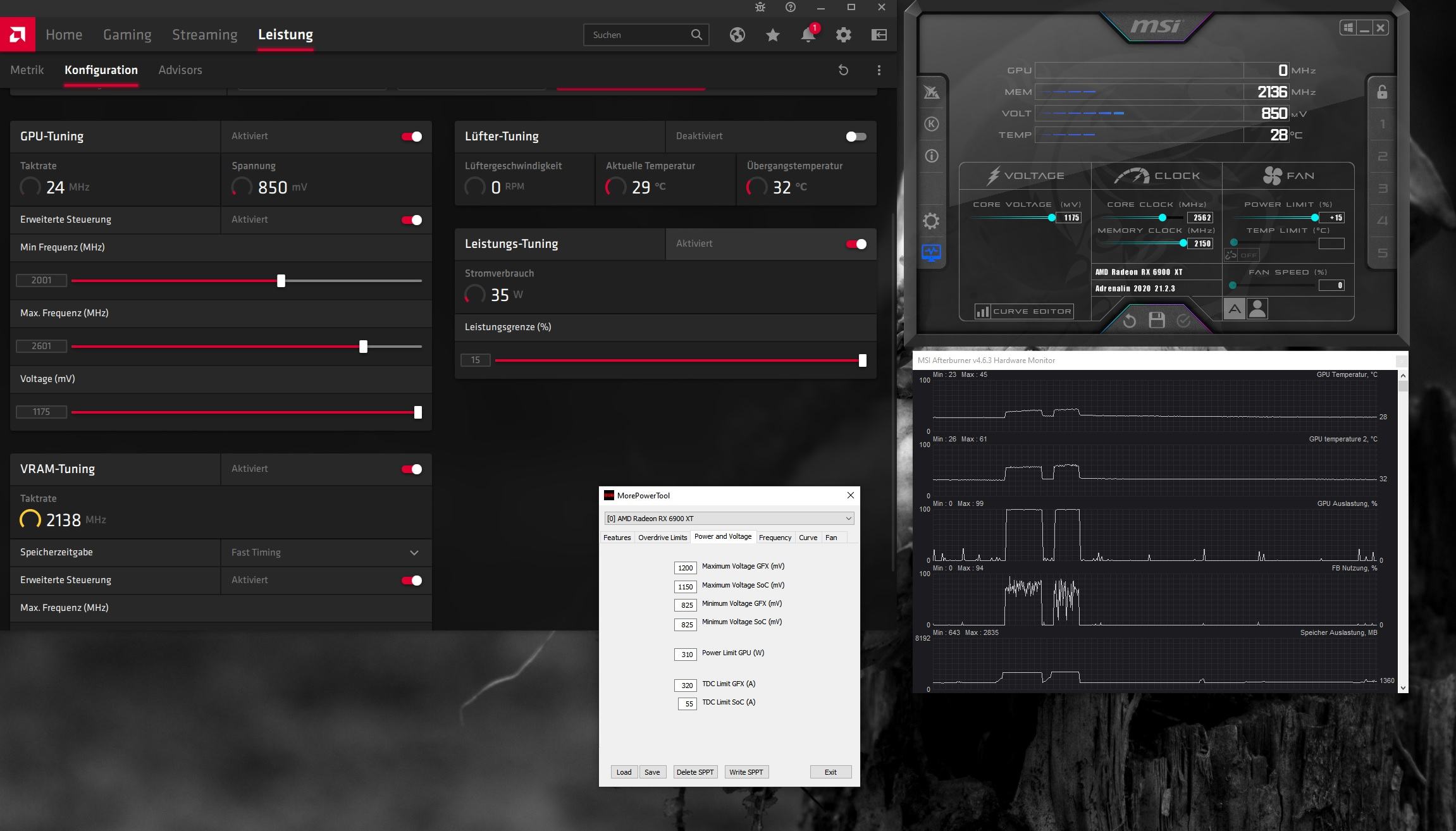Open MorePowerTool Curve tab
Image resolution: width=1456 pixels, height=831 pixels.
coord(808,538)
